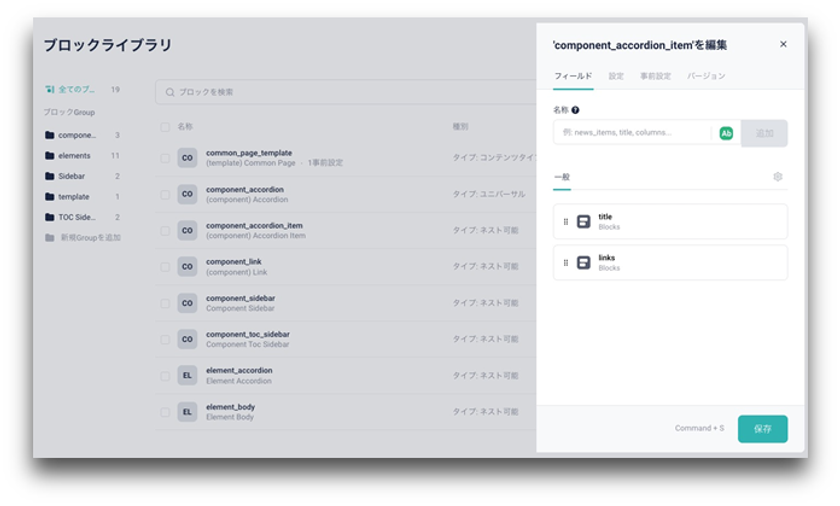Open the 事前設定 tab
Image resolution: width=840 pixels, height=506 pixels.
pyautogui.click(x=655, y=76)
